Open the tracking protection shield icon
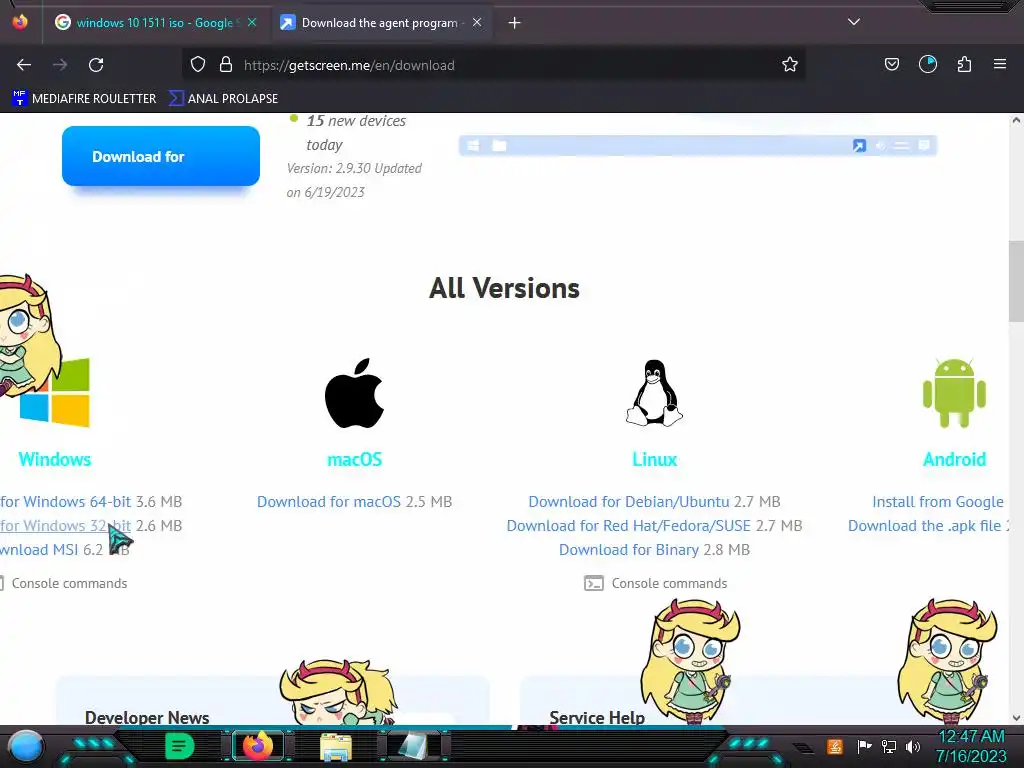The image size is (1024, 768). pos(198,65)
